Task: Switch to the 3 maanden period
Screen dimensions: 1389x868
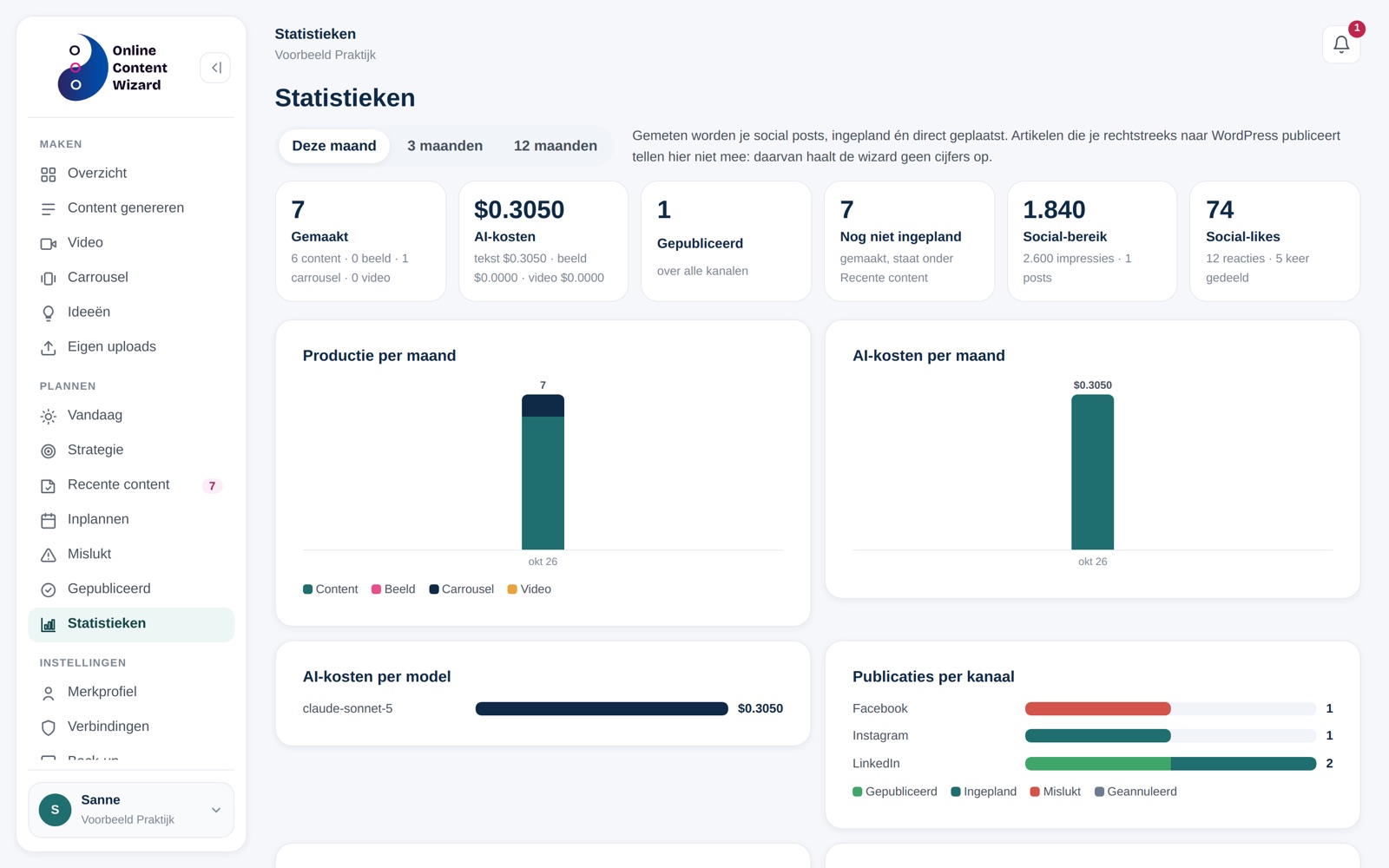Action: (445, 146)
